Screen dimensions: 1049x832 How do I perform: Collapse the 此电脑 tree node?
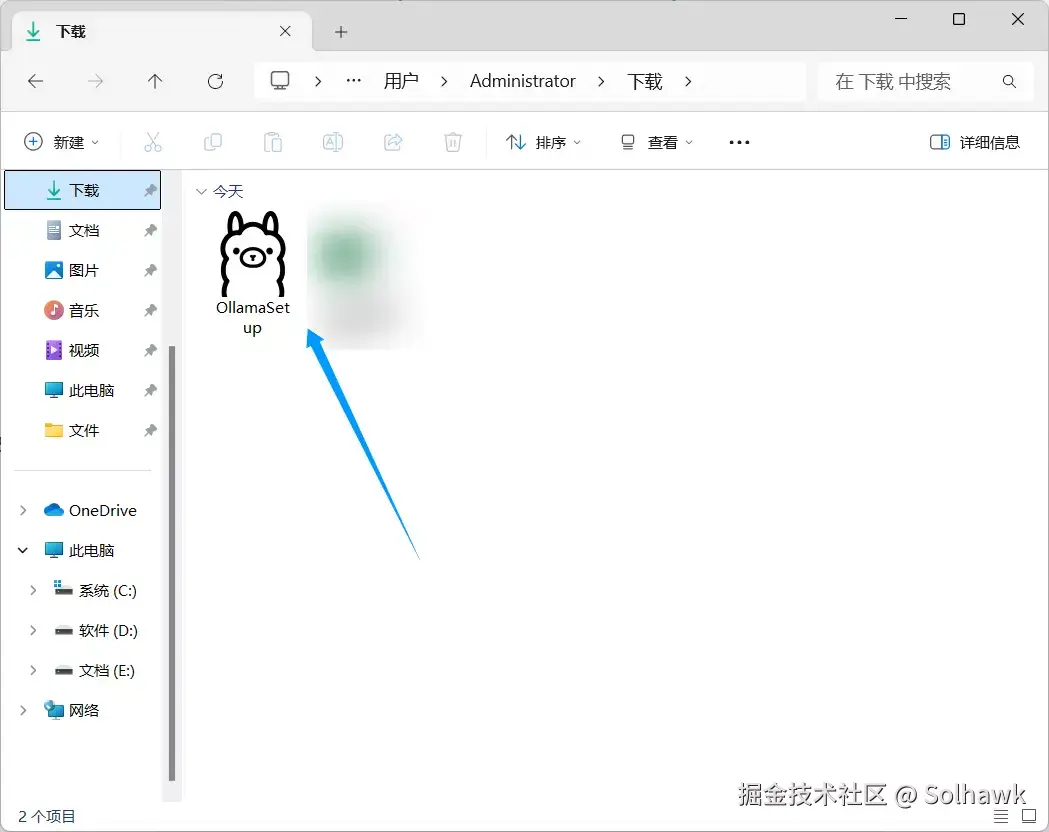23,550
